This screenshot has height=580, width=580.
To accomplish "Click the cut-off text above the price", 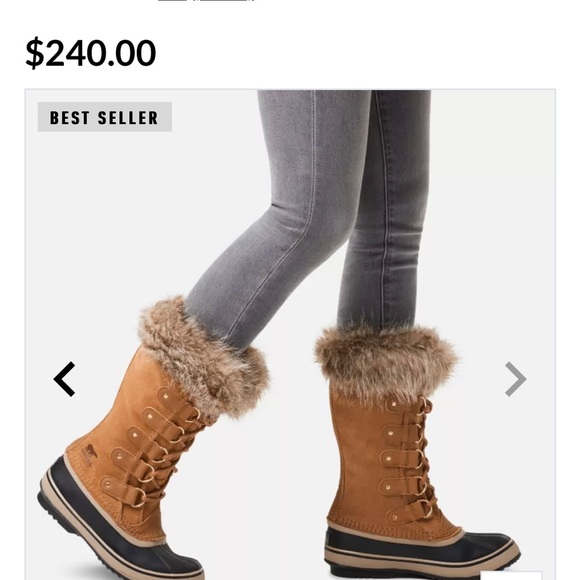I will coord(206,1).
